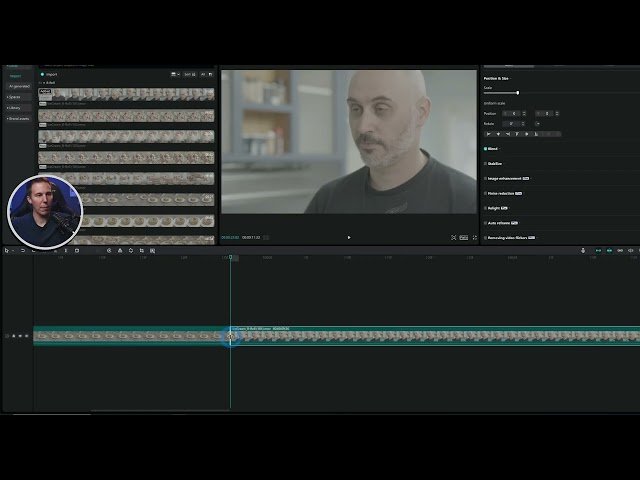Align clip to top edge
640x480 pixels.
[517, 134]
